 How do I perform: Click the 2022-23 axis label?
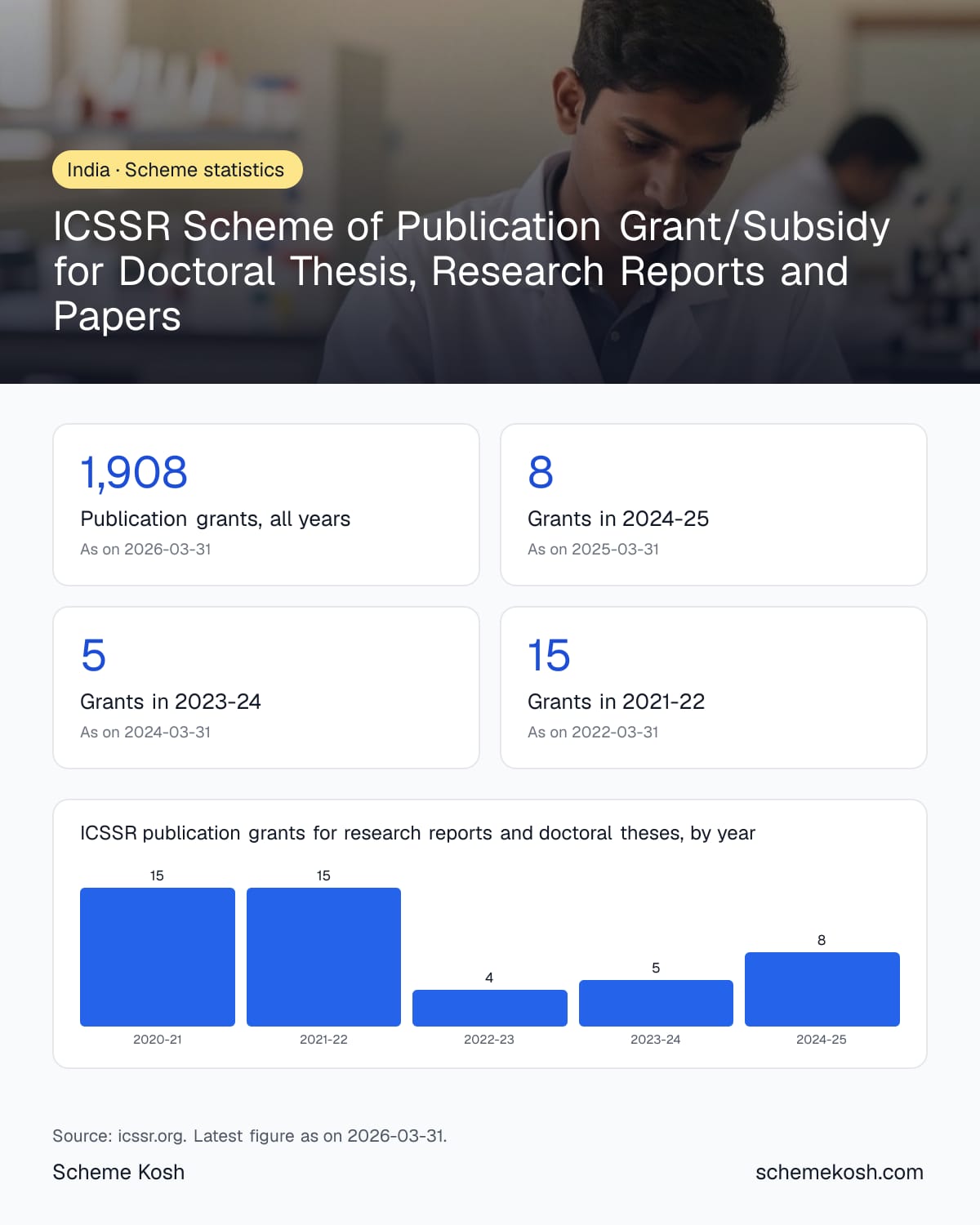click(x=489, y=1040)
